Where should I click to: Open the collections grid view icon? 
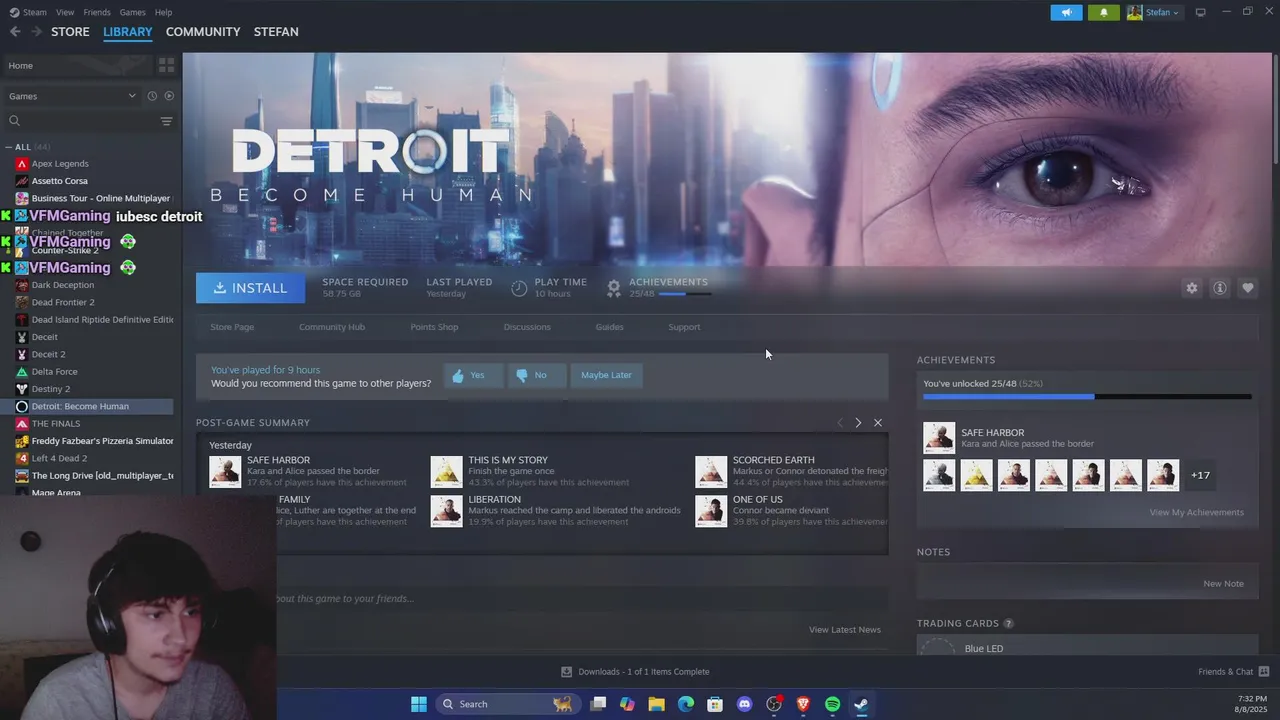click(166, 65)
